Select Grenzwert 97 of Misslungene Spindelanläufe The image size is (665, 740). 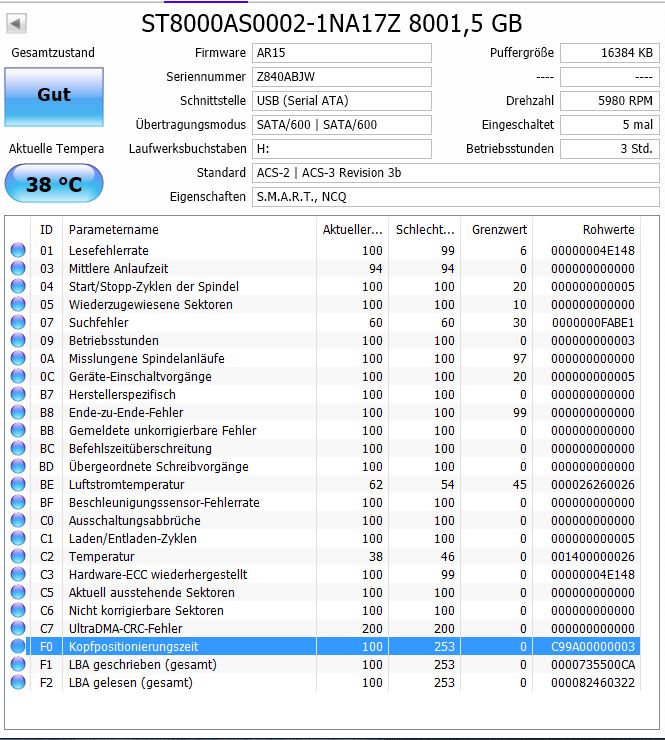pos(520,359)
